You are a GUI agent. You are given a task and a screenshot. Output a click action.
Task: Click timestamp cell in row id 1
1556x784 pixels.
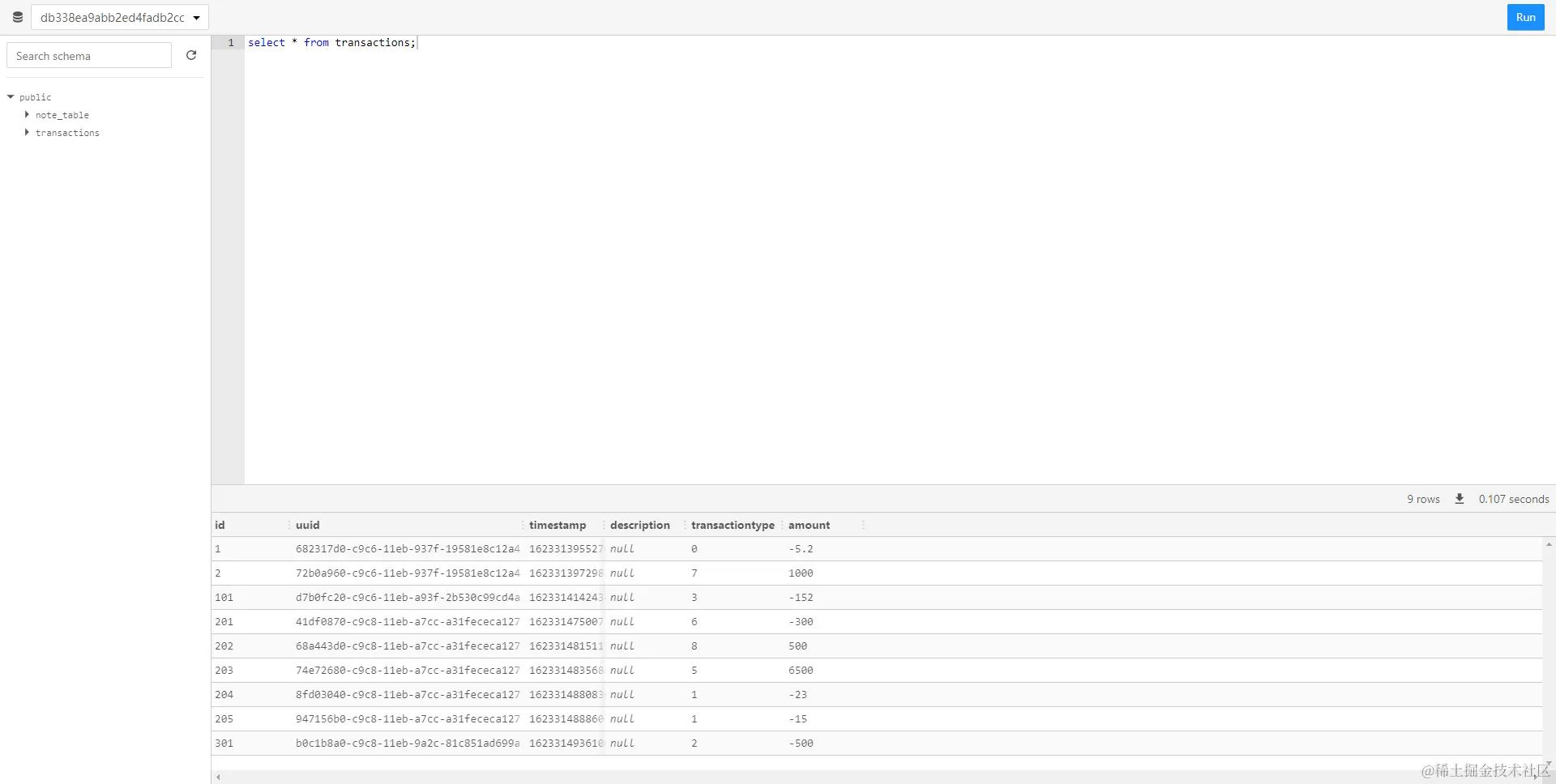(566, 549)
